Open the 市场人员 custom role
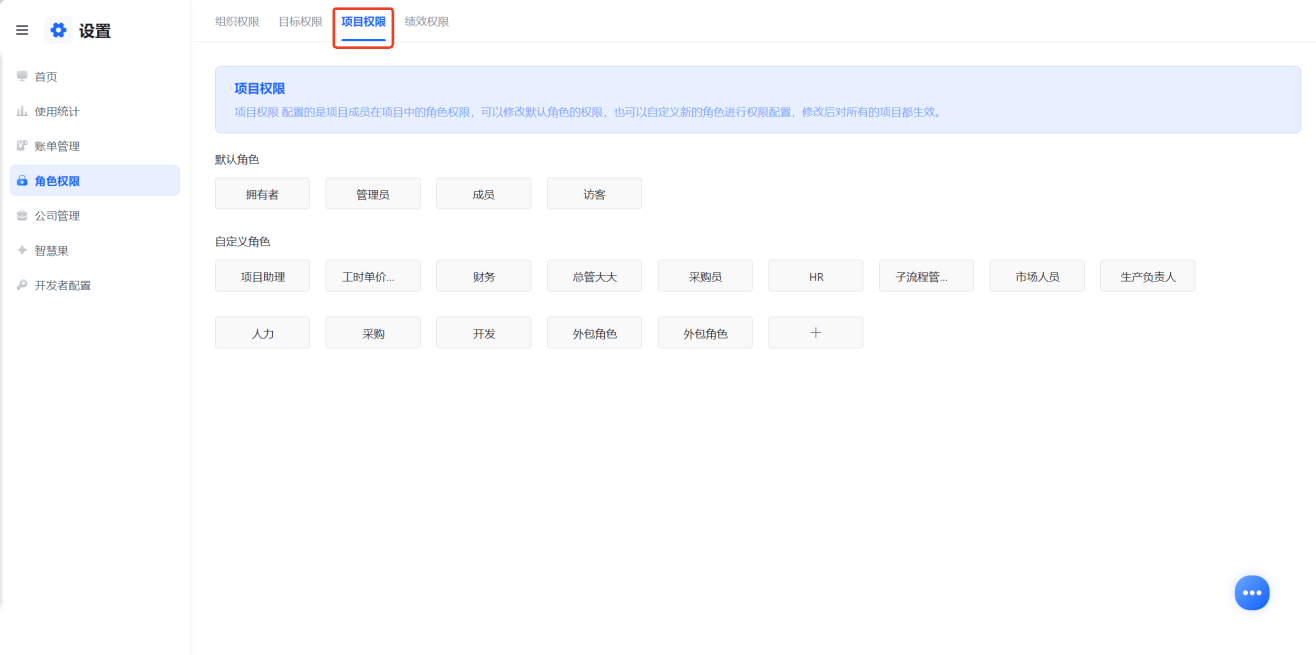 tap(1037, 276)
